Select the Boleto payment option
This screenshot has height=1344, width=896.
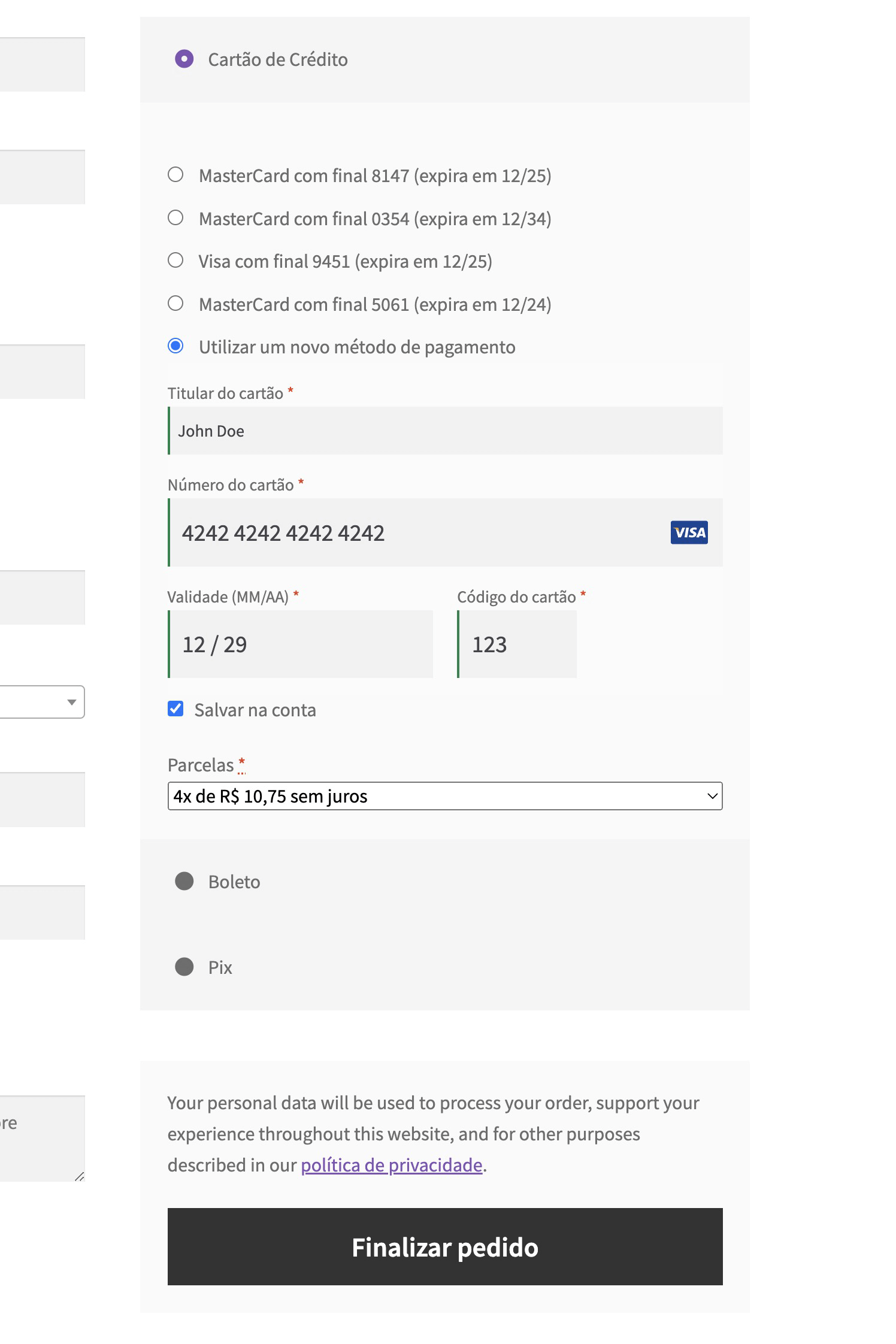[x=184, y=881]
